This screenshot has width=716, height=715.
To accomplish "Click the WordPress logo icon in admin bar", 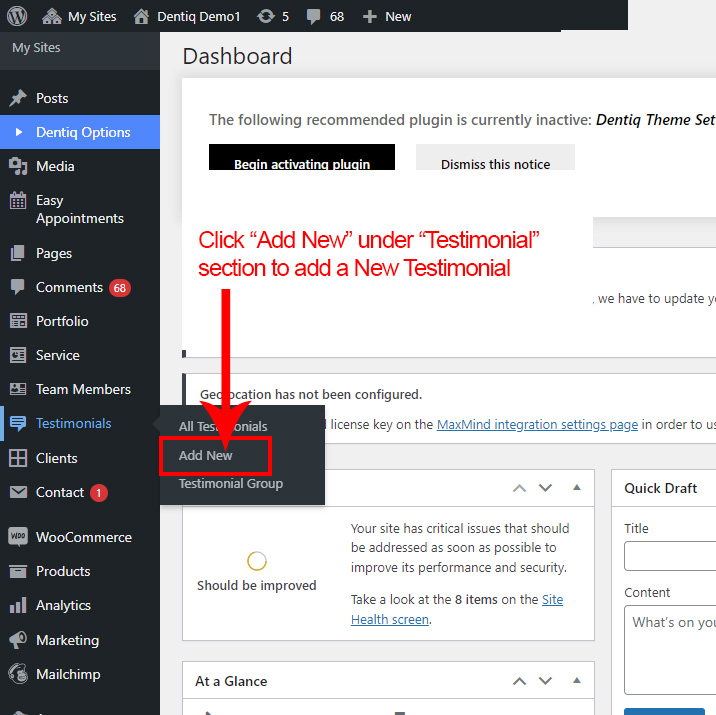I will pyautogui.click(x=19, y=16).
